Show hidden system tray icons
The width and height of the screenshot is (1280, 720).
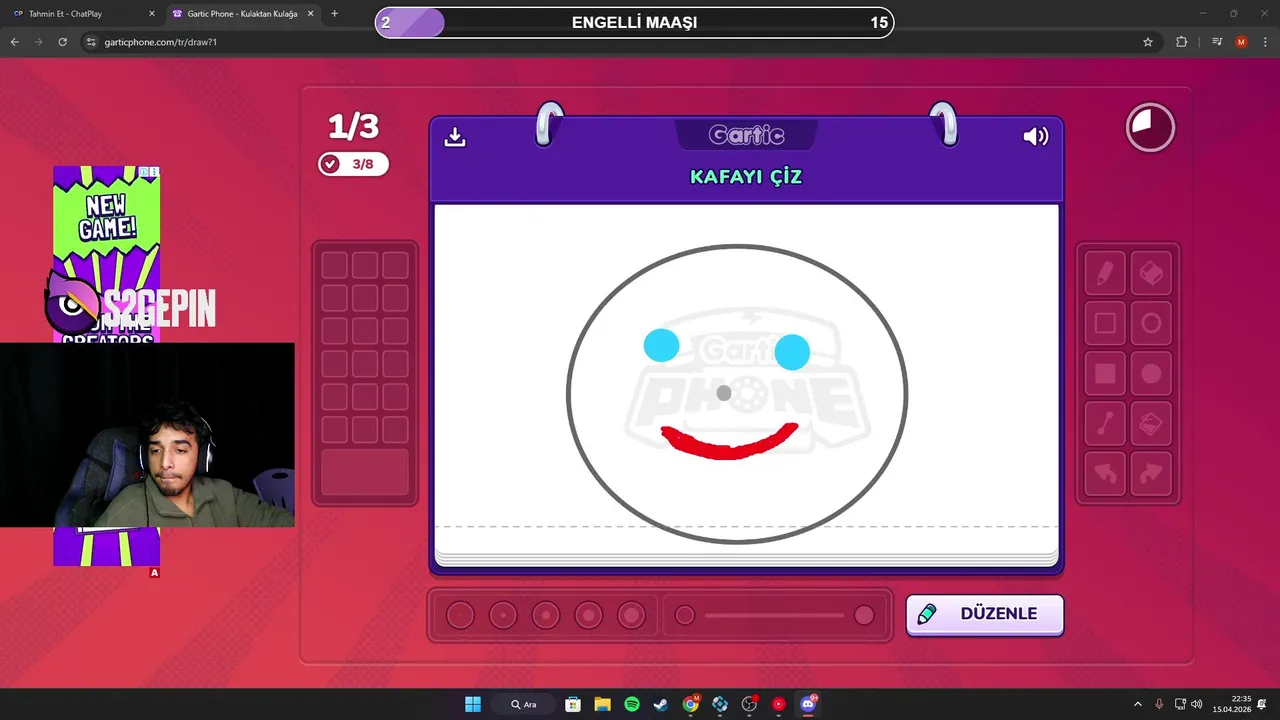(x=1137, y=704)
